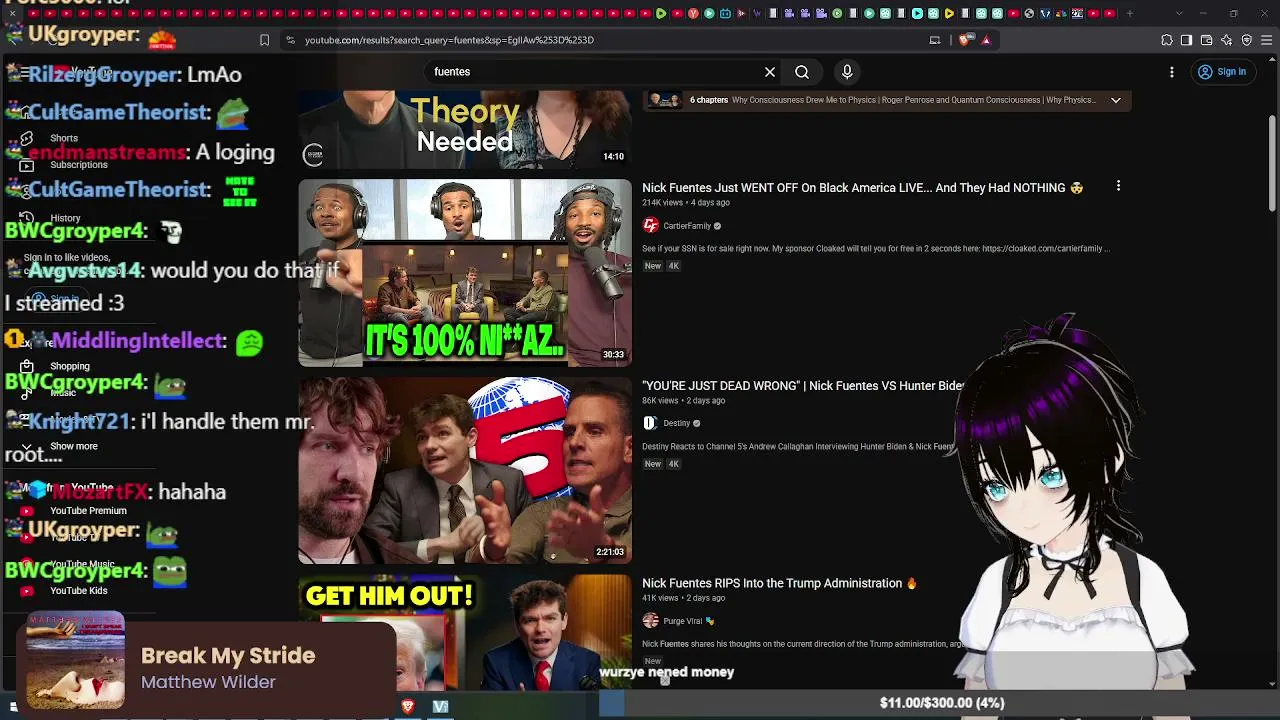Screen dimensions: 1280x720
Task: Open a new browser tab with plus button
Action: [x=1130, y=13]
